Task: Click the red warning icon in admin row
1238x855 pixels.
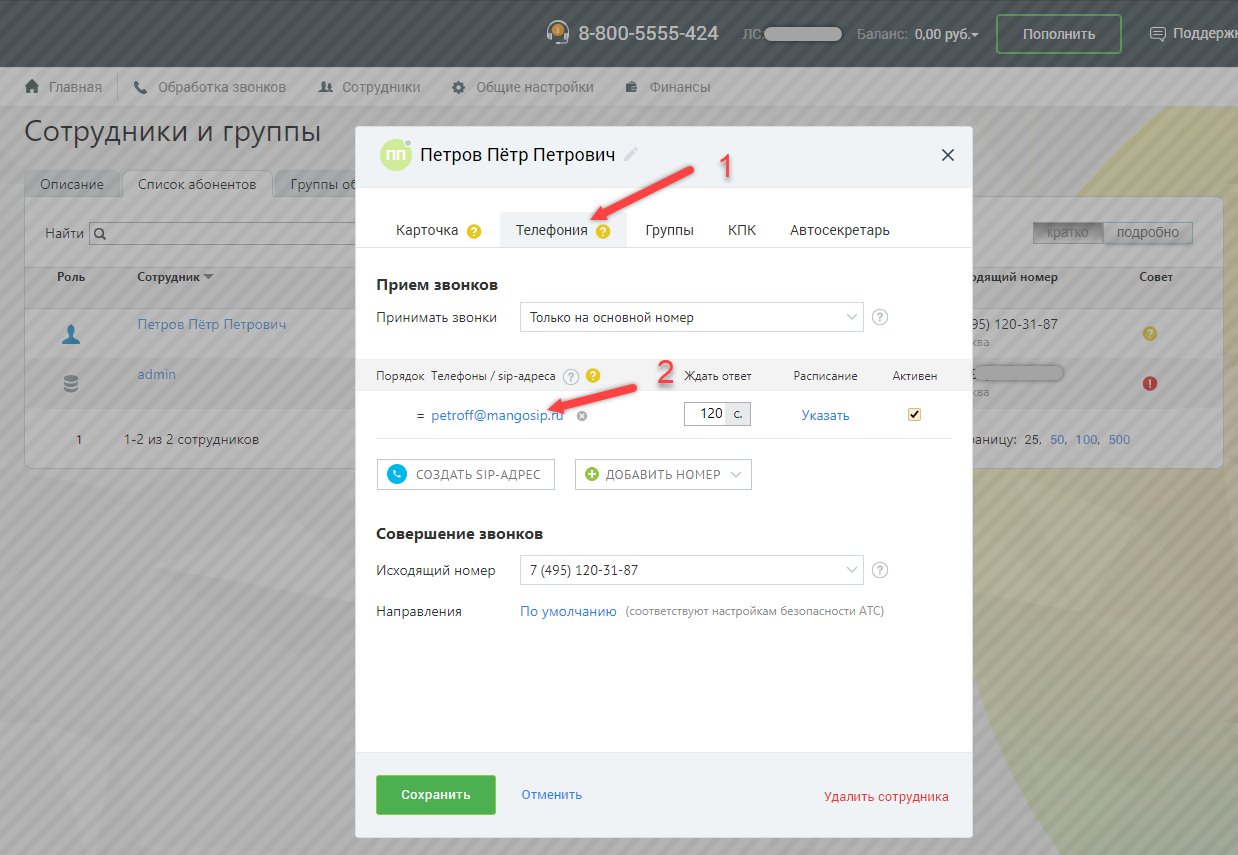Action: pyautogui.click(x=1149, y=383)
